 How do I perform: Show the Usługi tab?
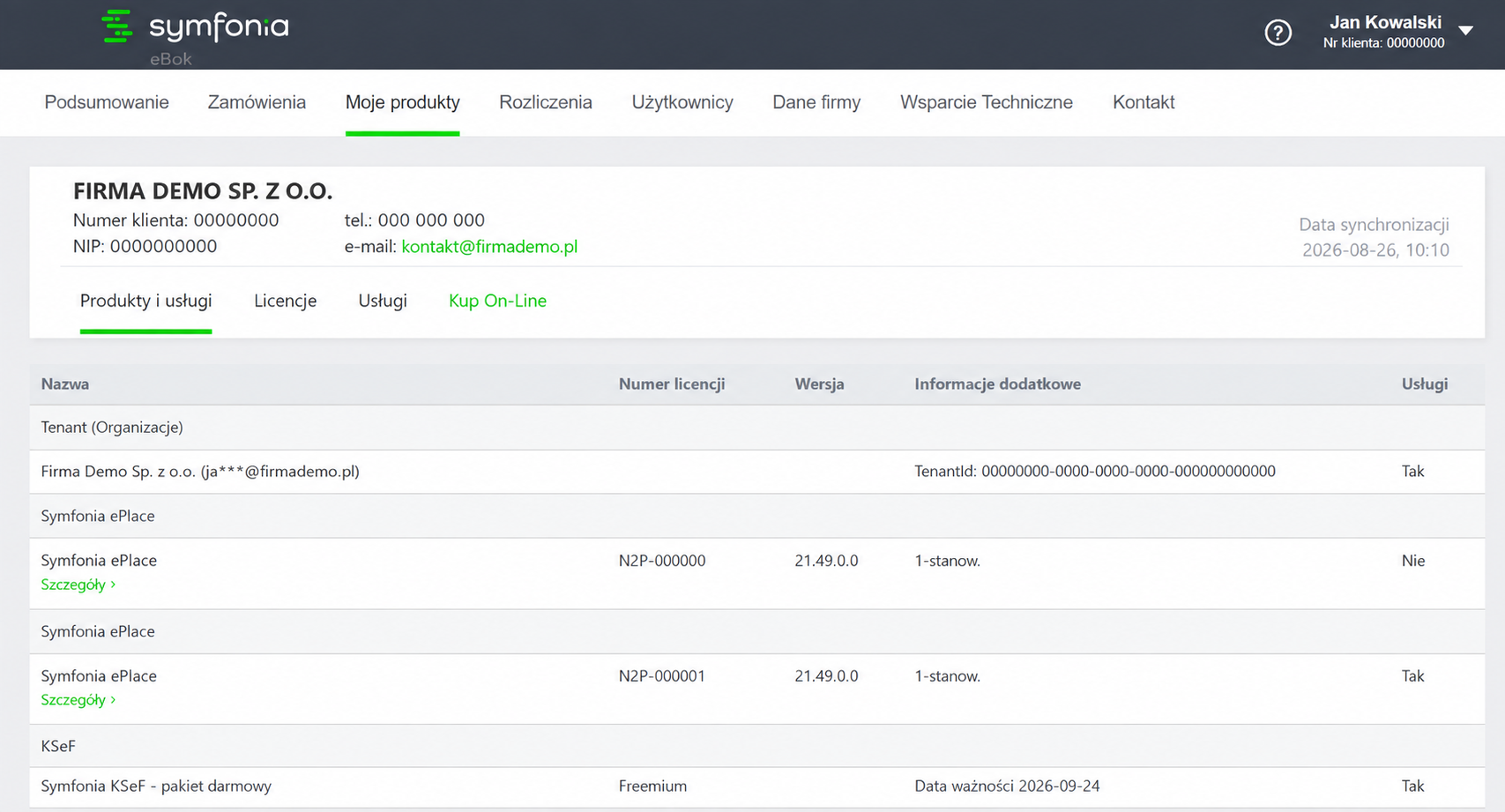[x=383, y=301]
